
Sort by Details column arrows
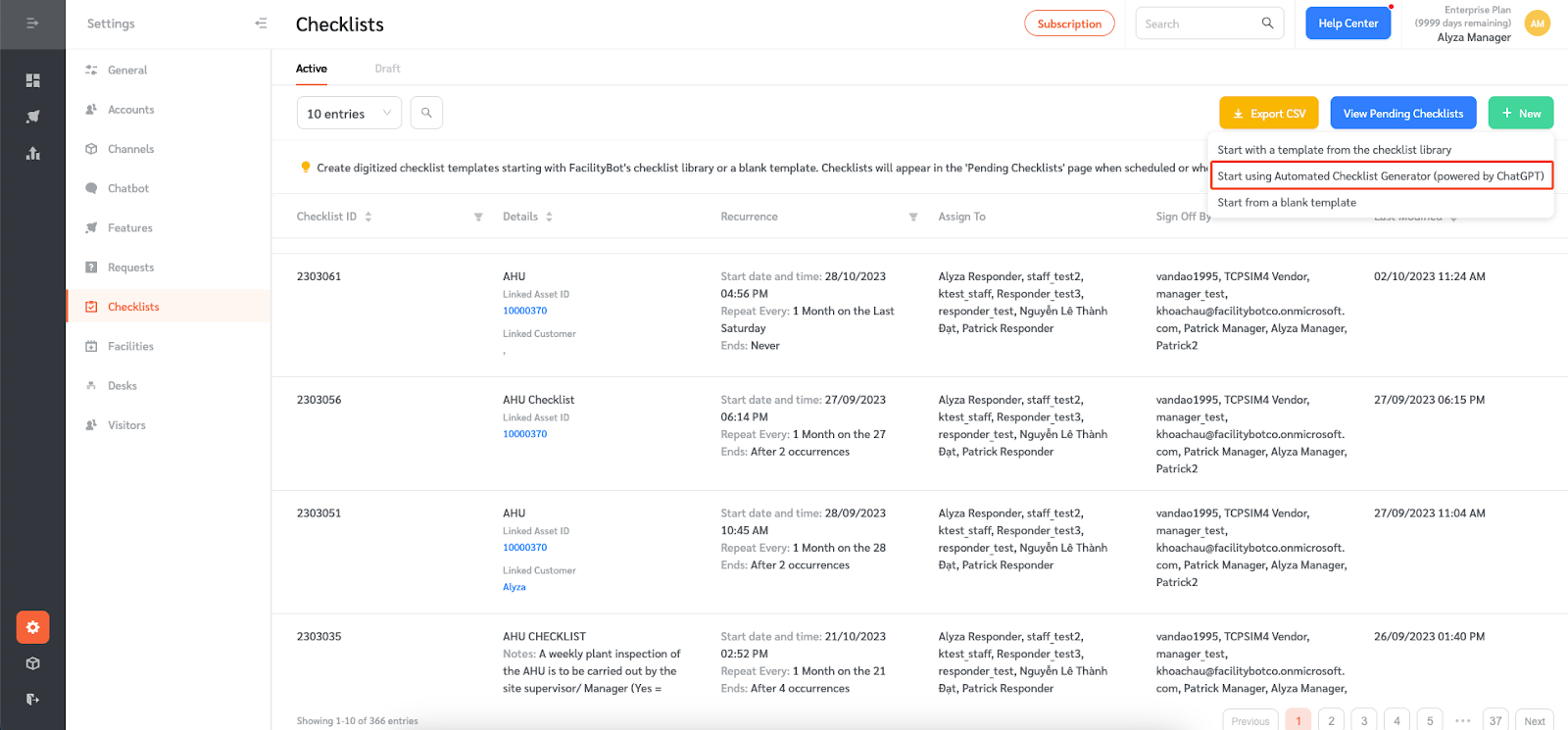tap(549, 217)
